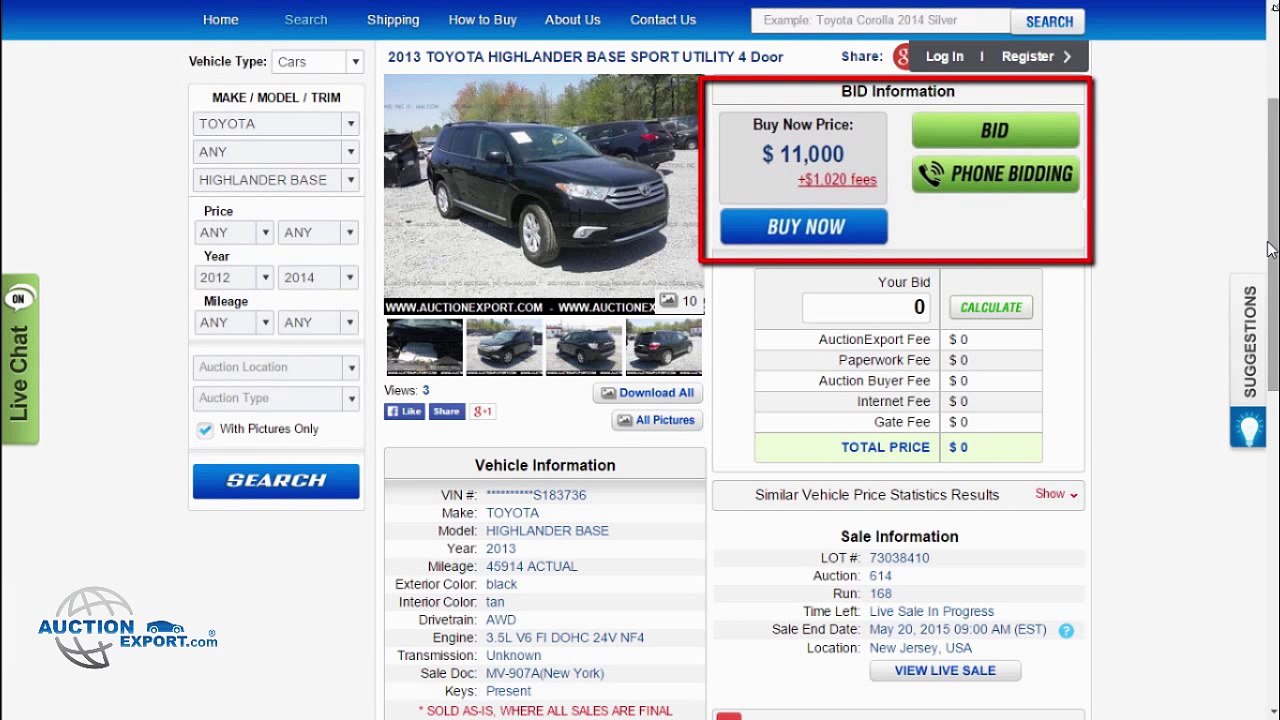Click the arrow next to Register
The height and width of the screenshot is (720, 1280).
pyautogui.click(x=1067, y=57)
